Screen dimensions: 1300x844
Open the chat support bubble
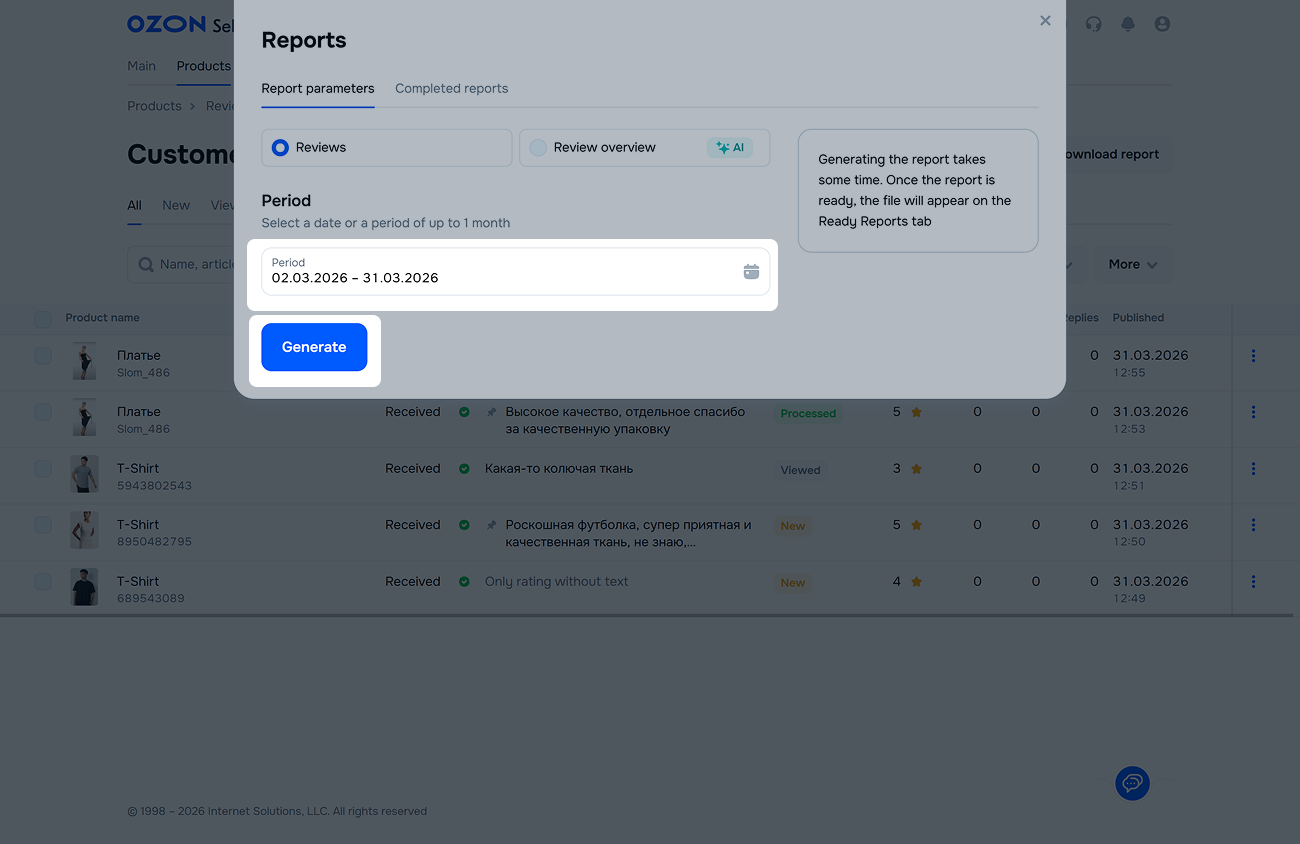[1132, 782]
